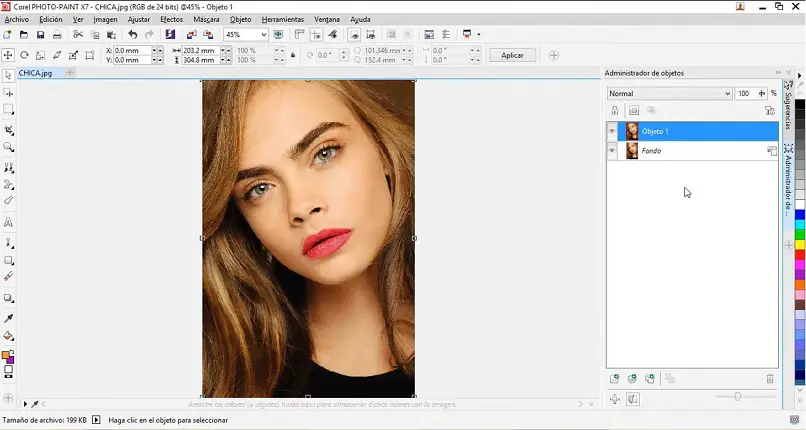Pick the Eyedropper tool

pos(9,318)
